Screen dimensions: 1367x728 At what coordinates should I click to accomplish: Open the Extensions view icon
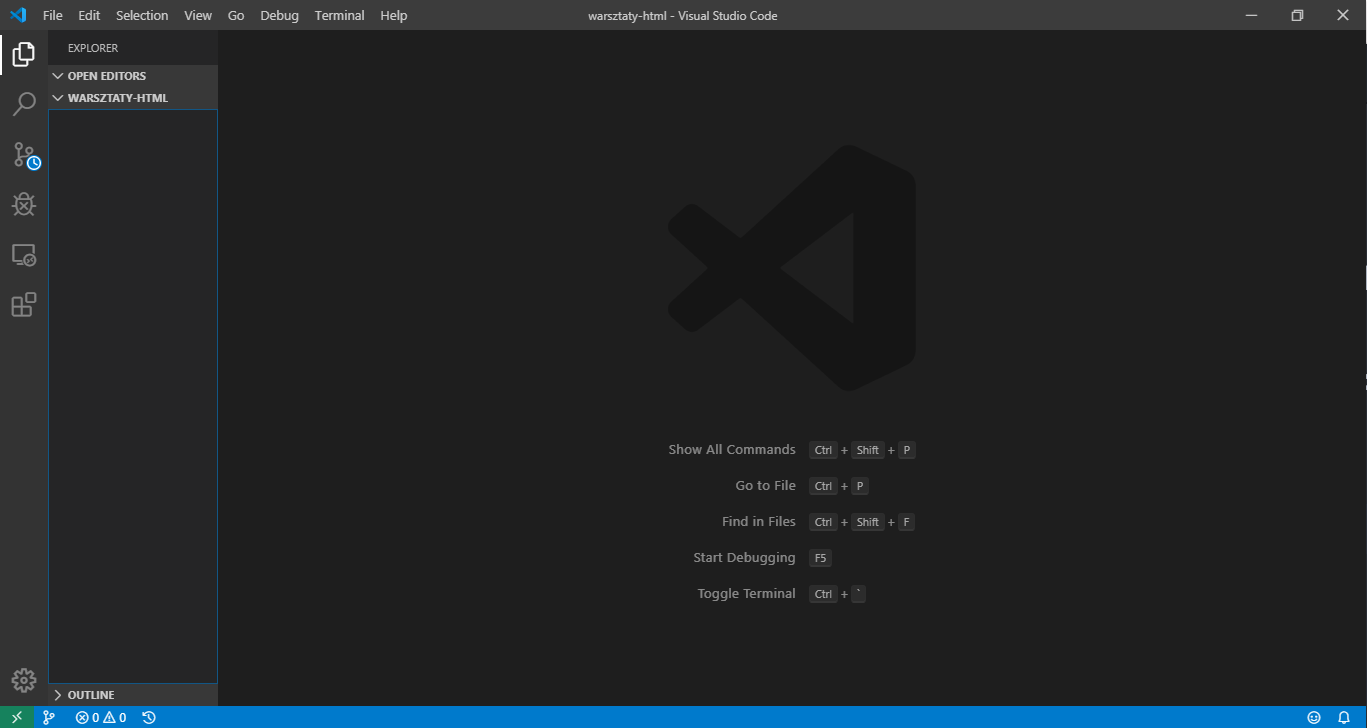tap(24, 304)
